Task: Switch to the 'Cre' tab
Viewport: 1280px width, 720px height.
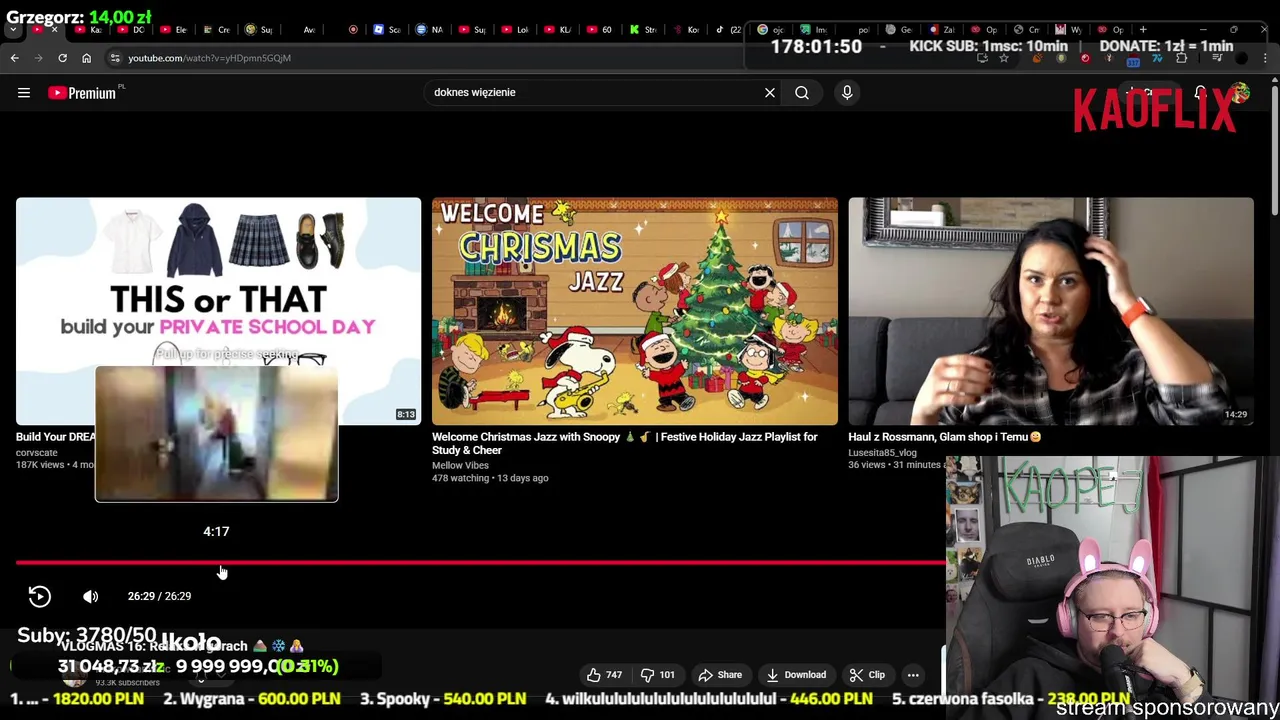Action: pyautogui.click(x=217, y=29)
